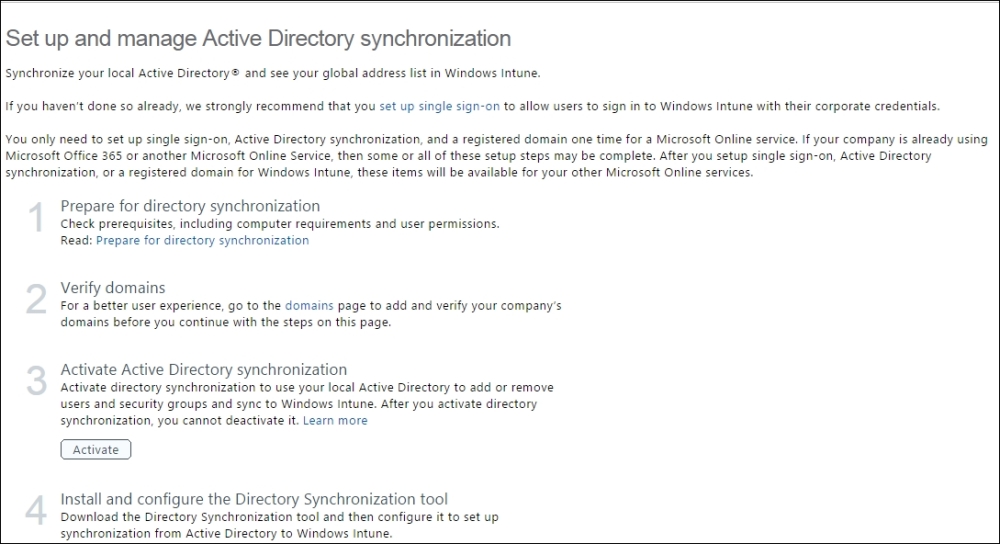Open the 'set up single sign-on' link
The width and height of the screenshot is (1000, 544).
(x=439, y=107)
